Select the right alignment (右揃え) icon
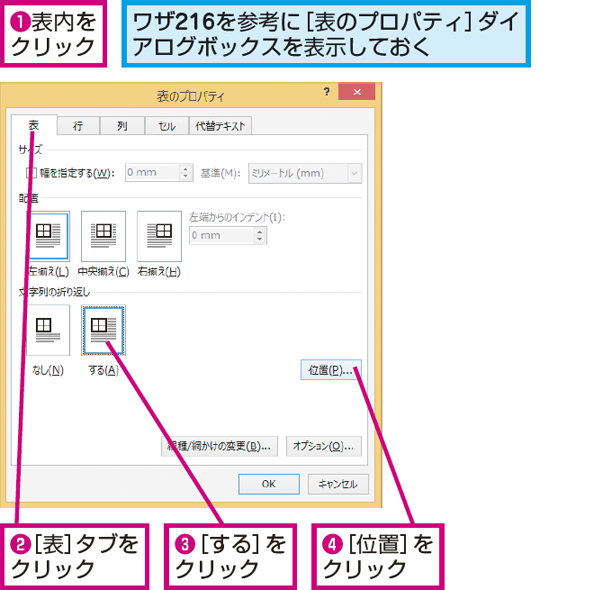The height and width of the screenshot is (590, 600). coord(159,236)
